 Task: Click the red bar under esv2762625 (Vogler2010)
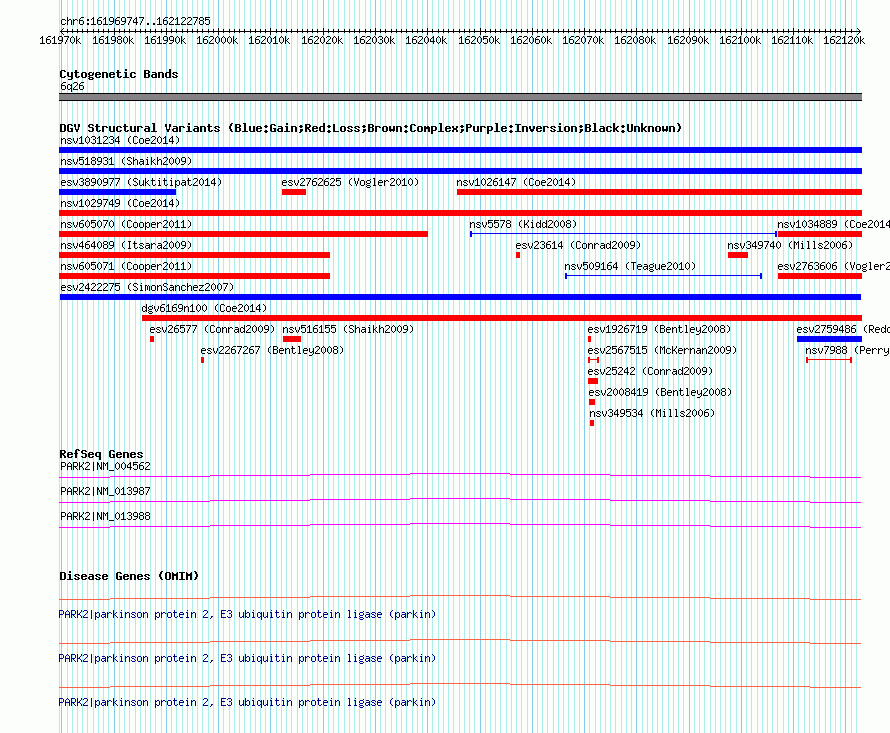(293, 192)
